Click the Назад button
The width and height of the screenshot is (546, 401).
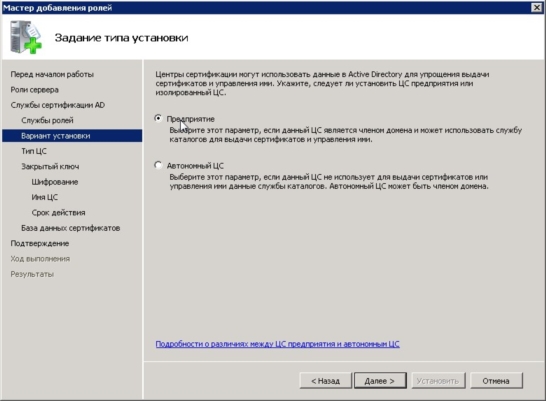326,381
